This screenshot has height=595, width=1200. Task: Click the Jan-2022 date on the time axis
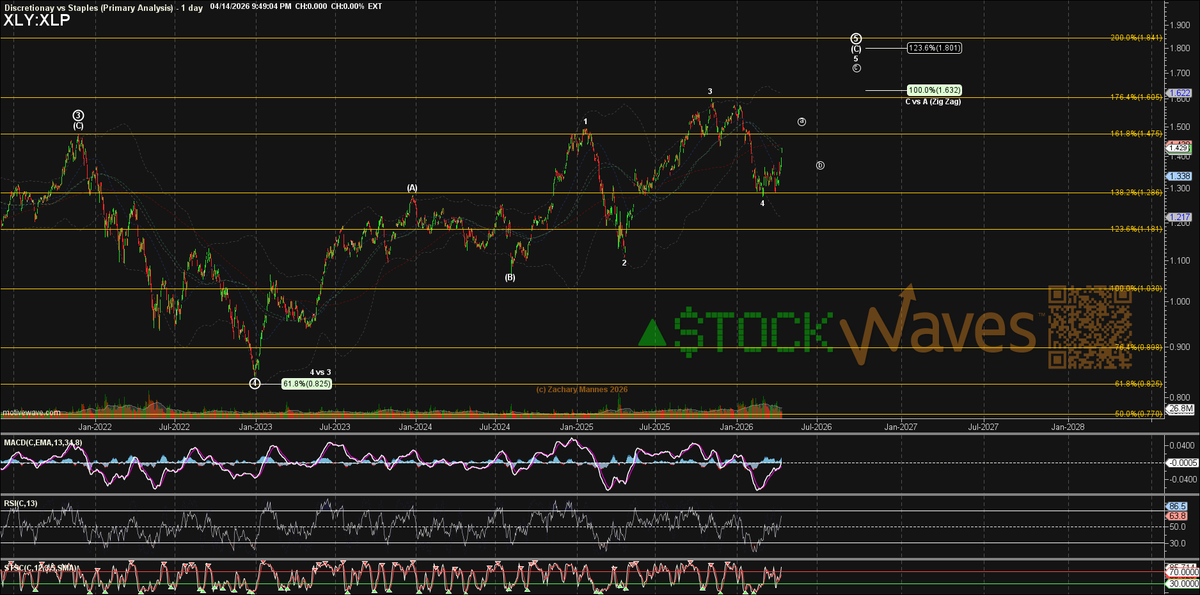93,425
